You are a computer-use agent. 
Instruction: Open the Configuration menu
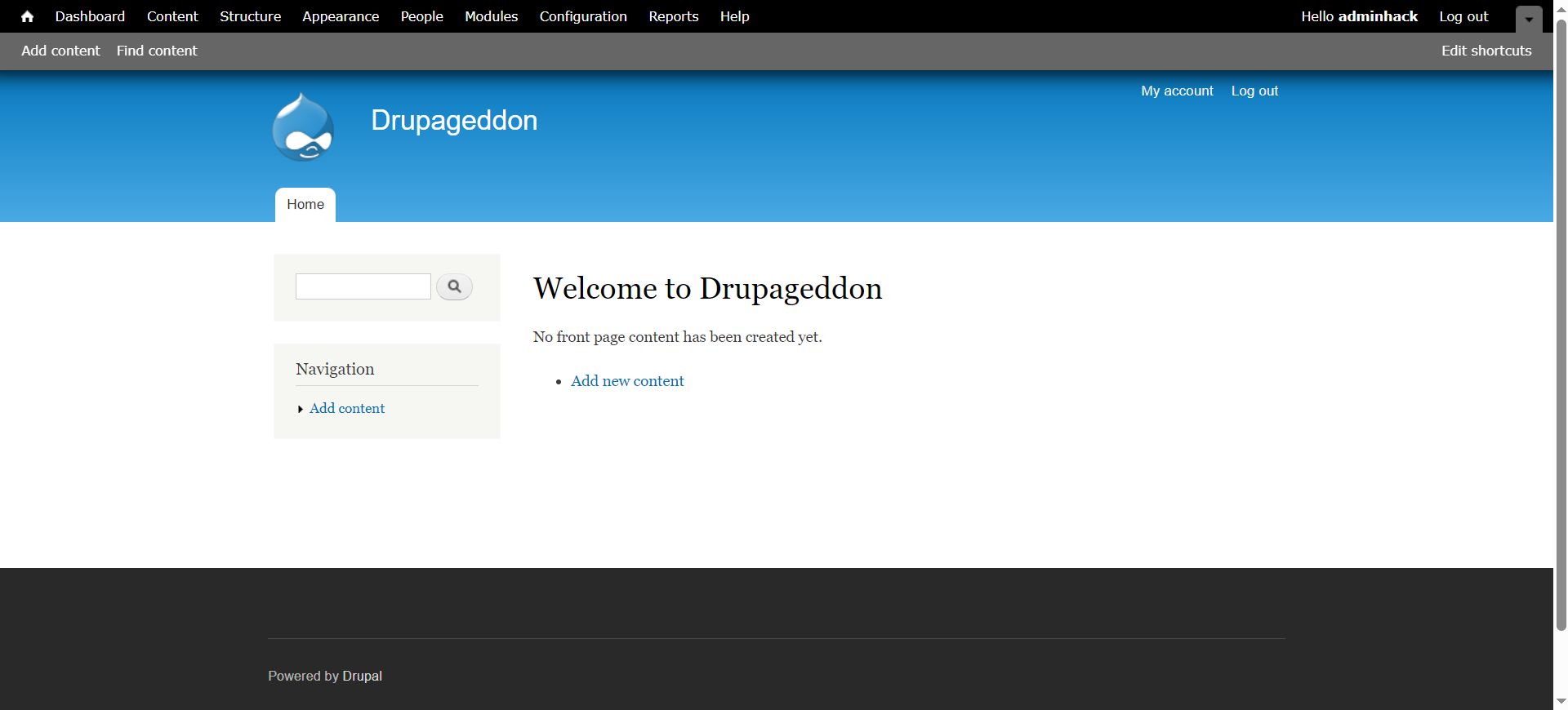tap(583, 16)
